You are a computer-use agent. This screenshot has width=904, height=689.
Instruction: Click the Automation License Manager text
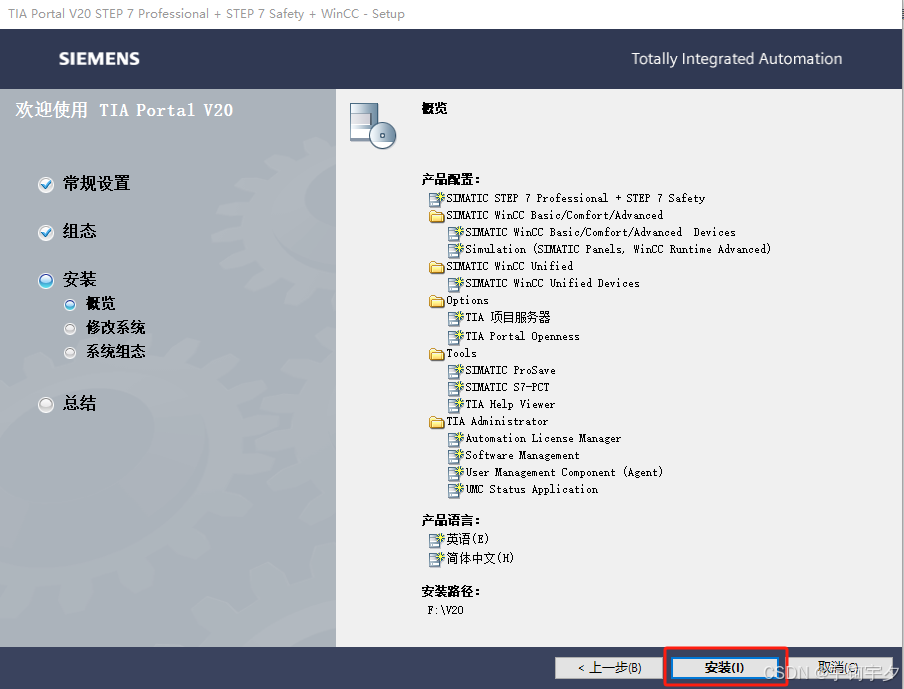click(x=543, y=438)
